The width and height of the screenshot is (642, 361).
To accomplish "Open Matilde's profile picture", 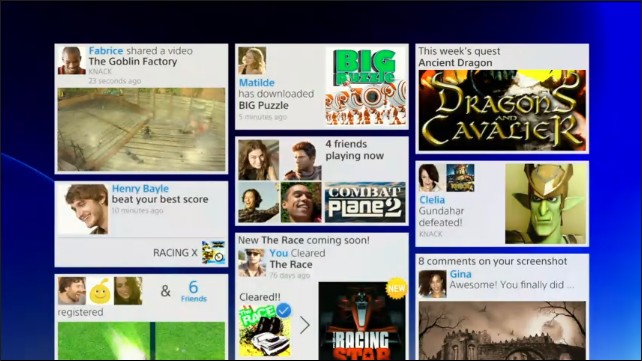I will [x=252, y=61].
